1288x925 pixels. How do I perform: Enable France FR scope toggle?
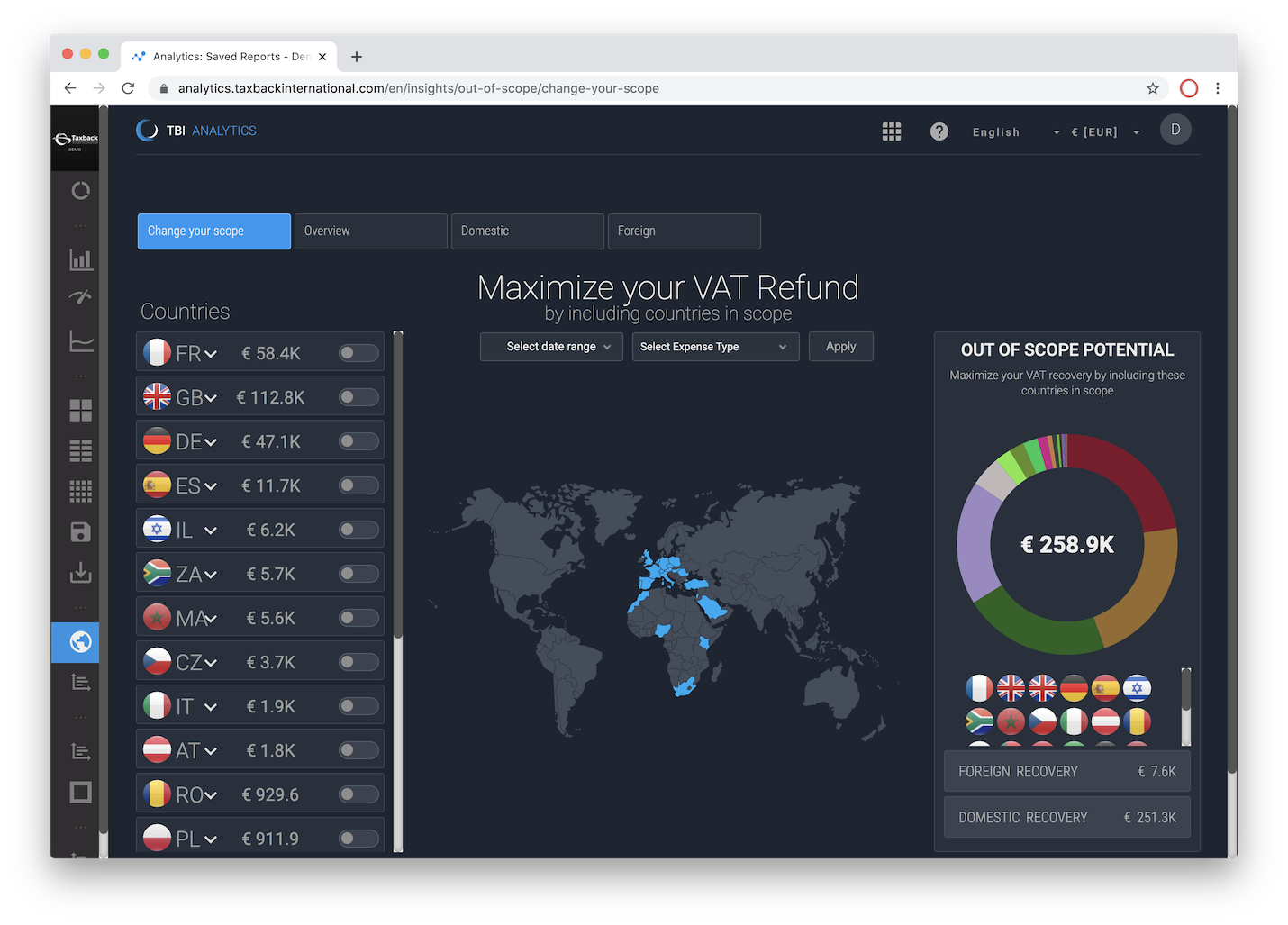pos(358,353)
